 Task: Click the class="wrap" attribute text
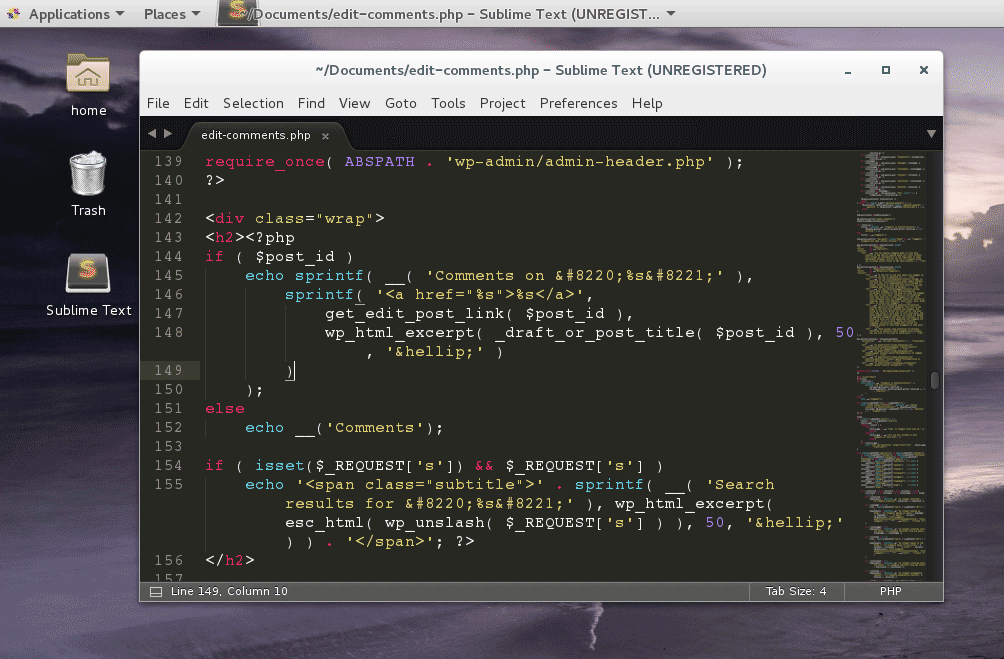click(x=314, y=218)
